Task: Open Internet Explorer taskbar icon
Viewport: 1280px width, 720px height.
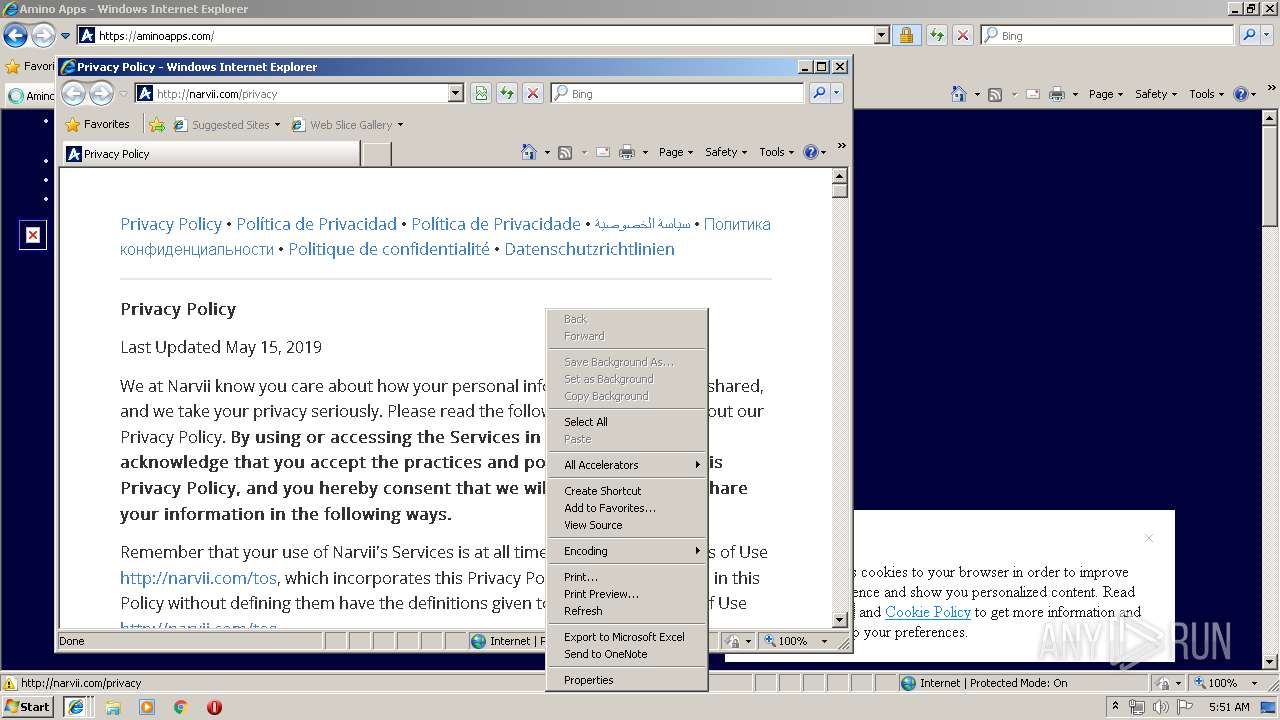Action: pos(76,707)
